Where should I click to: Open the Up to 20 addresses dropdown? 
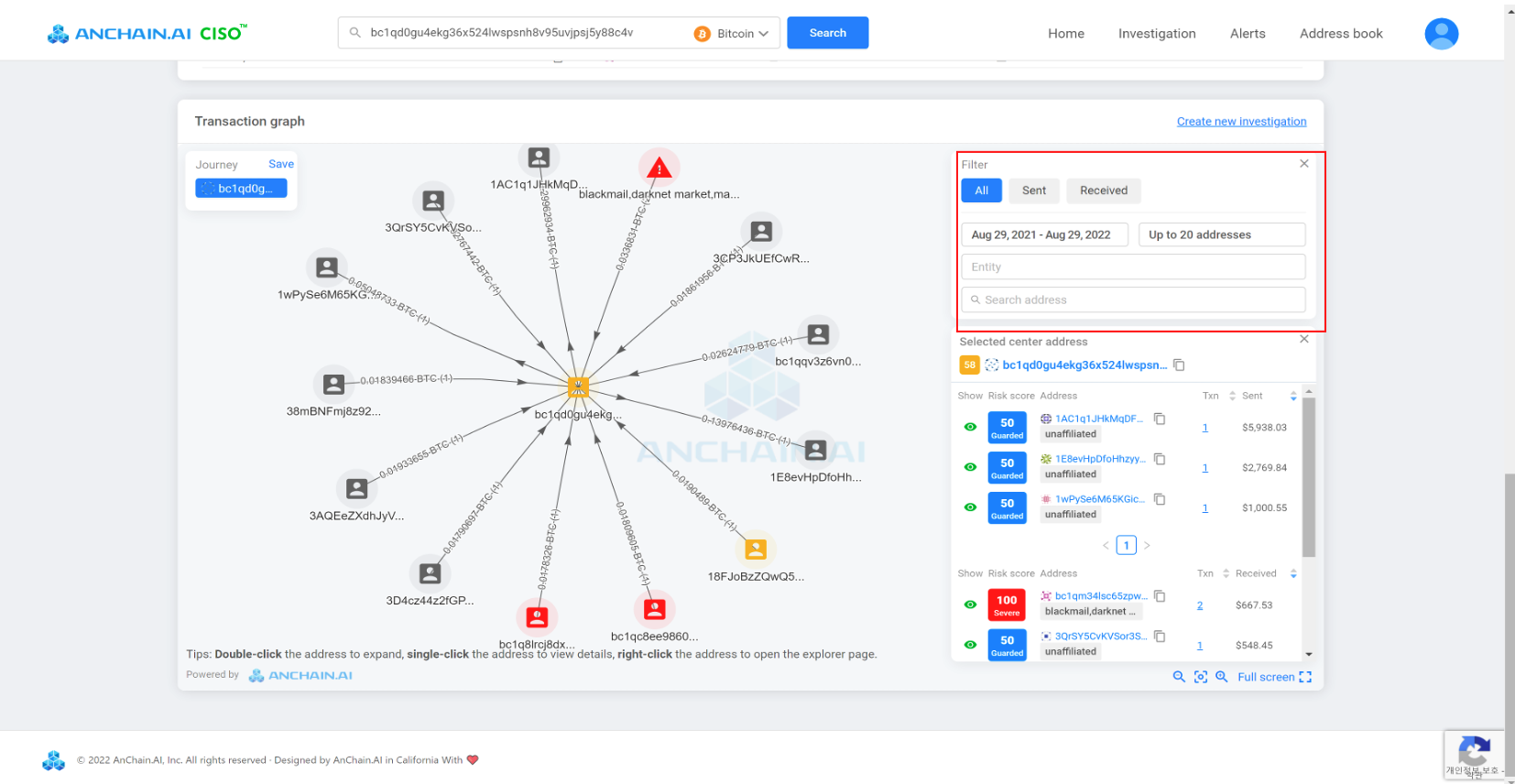1222,234
